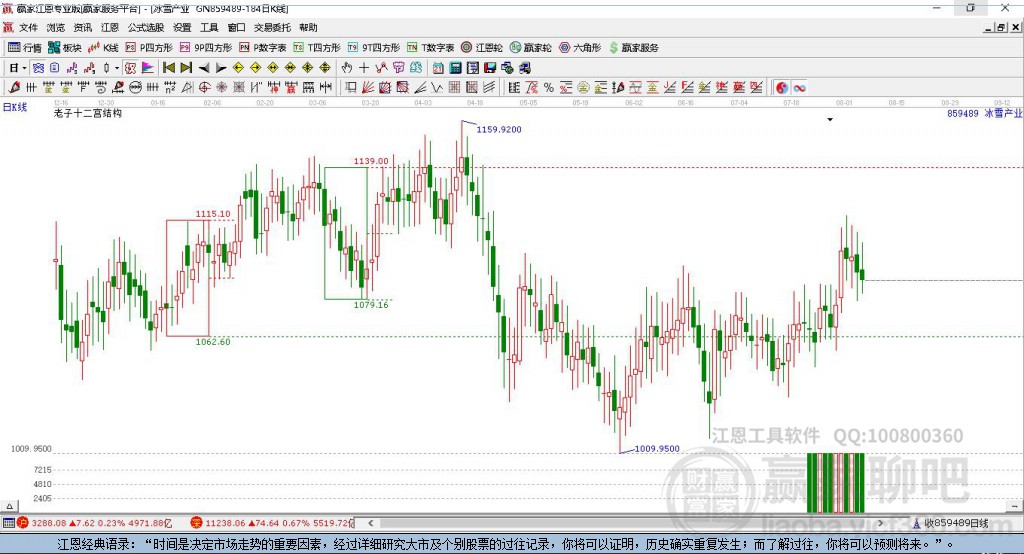The image size is (1024, 554).
Task: Open the 设置 menu
Action: (x=182, y=27)
